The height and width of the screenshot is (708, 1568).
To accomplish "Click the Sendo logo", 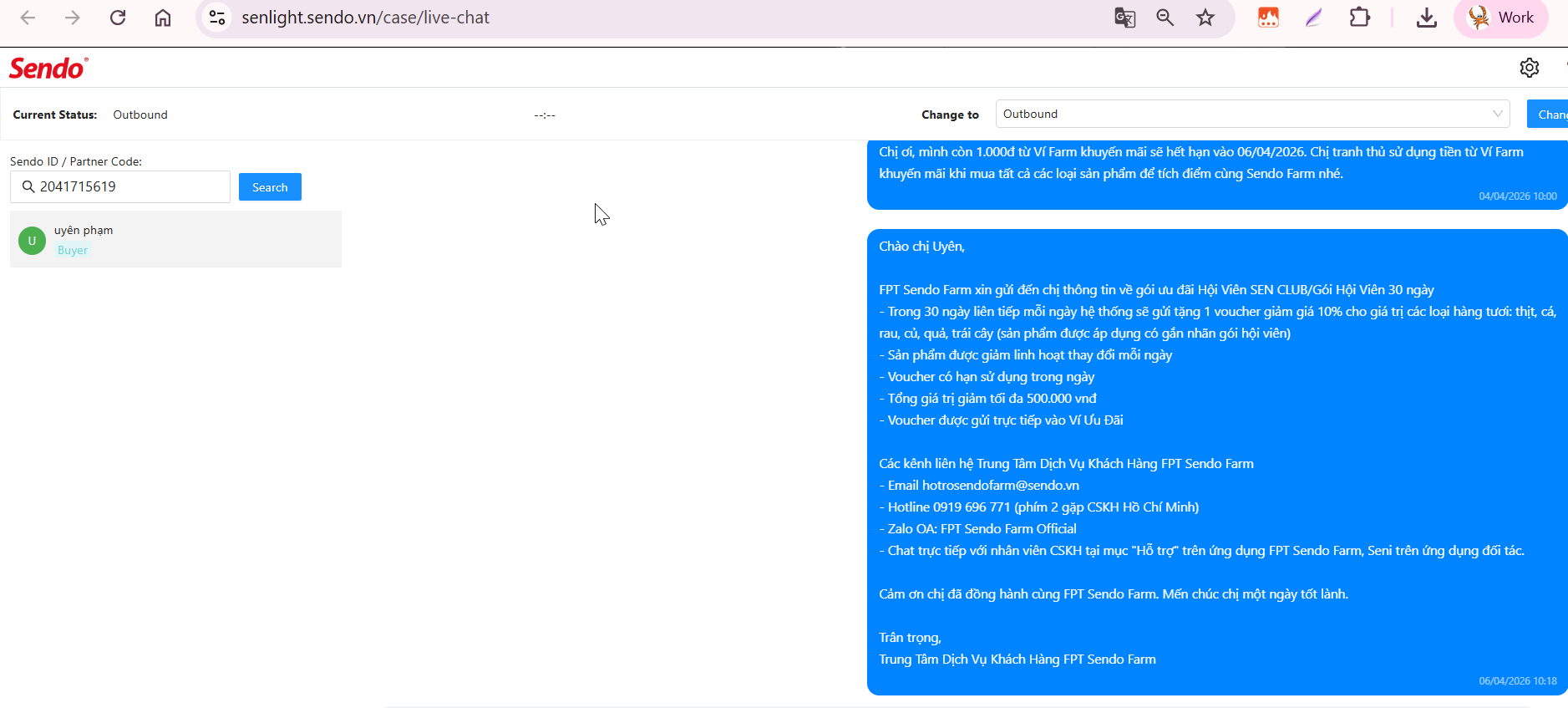I will coord(48,68).
